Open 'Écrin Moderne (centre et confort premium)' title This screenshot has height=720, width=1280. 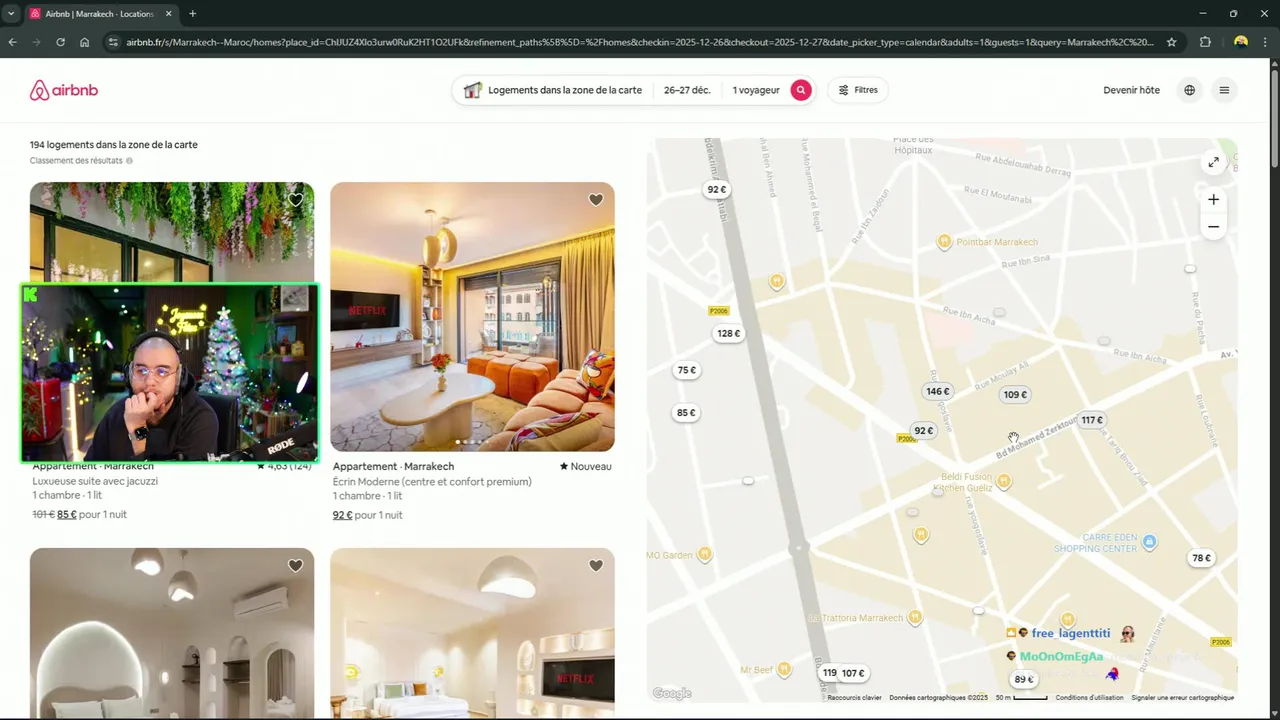point(432,482)
